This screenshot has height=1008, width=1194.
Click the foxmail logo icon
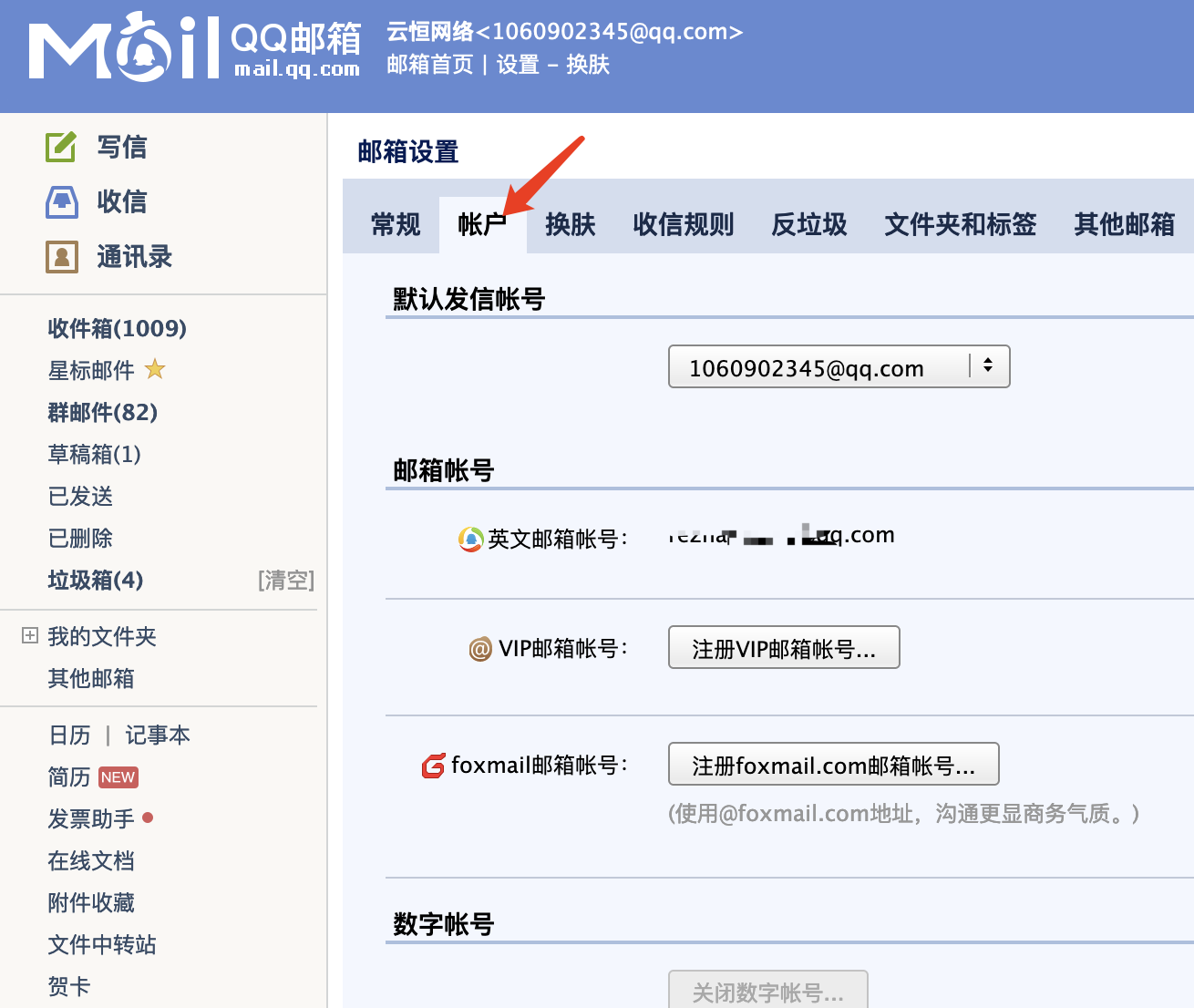point(433,766)
